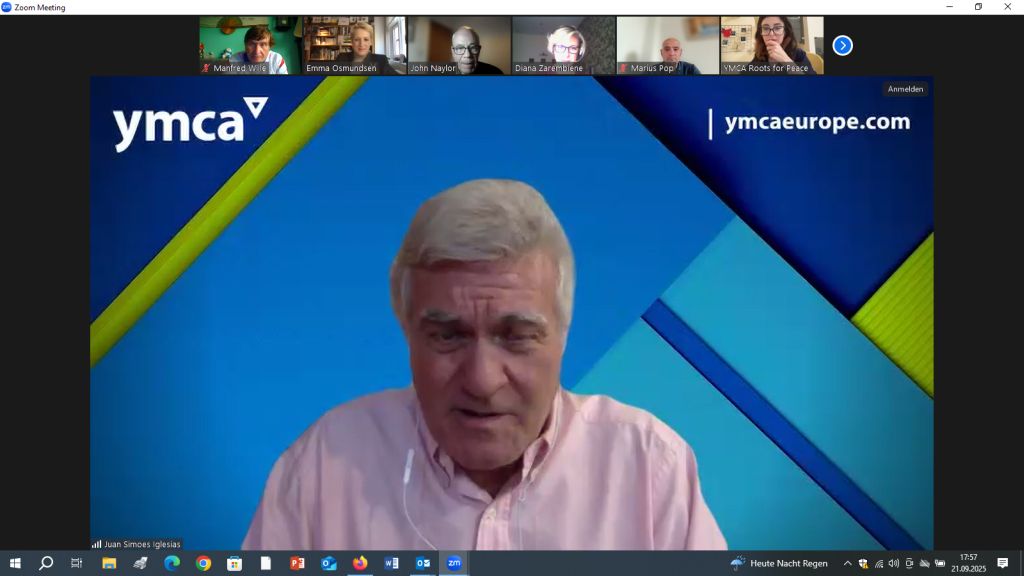Expand hidden system tray icons chevron

[848, 563]
